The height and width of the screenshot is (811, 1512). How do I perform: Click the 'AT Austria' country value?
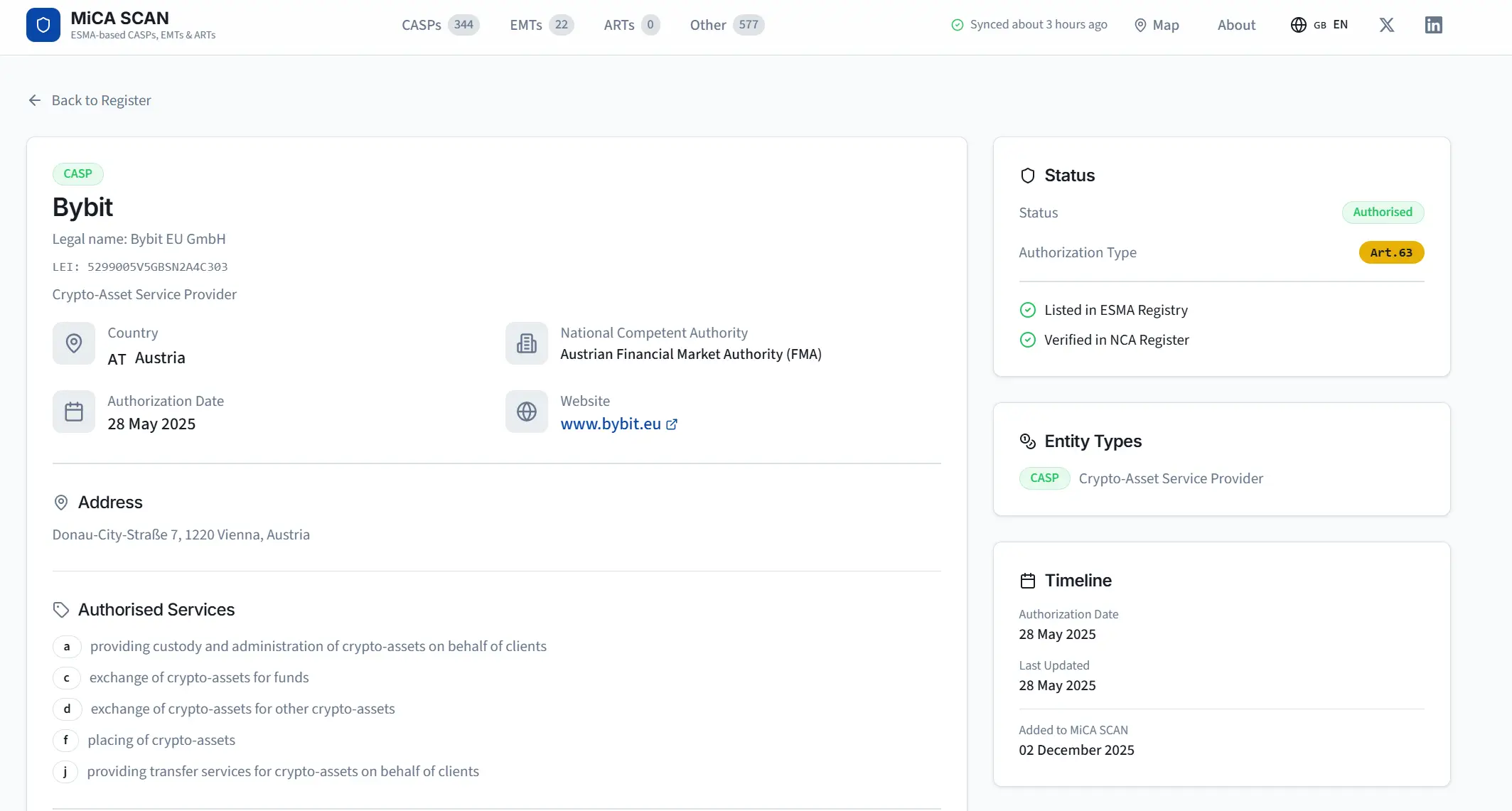click(146, 358)
